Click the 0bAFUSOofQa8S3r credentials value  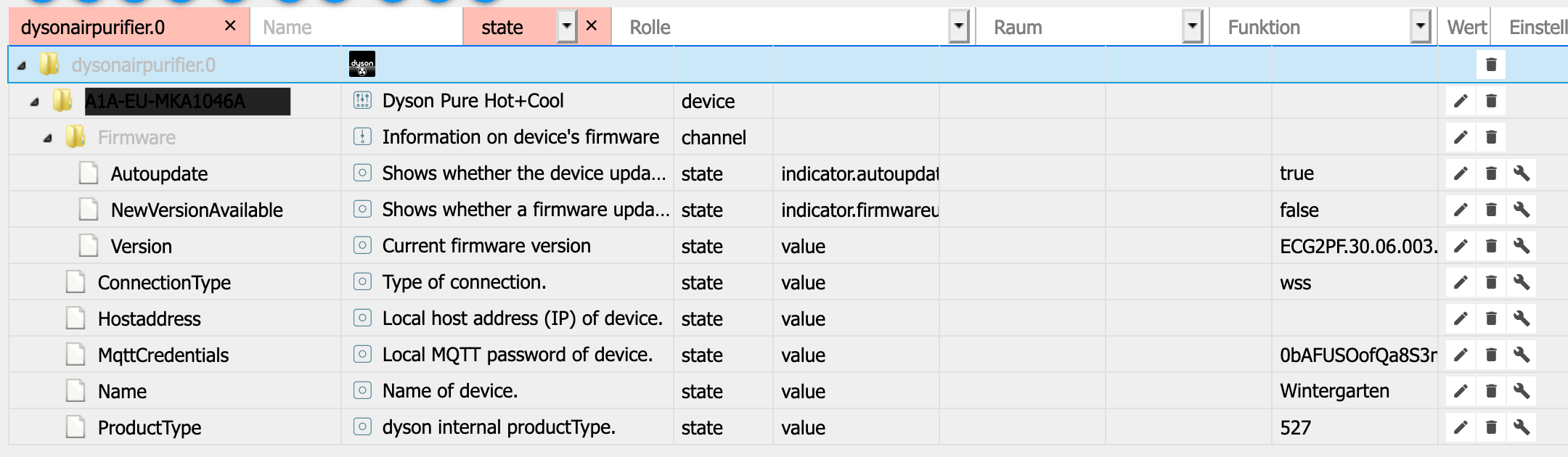point(1358,355)
